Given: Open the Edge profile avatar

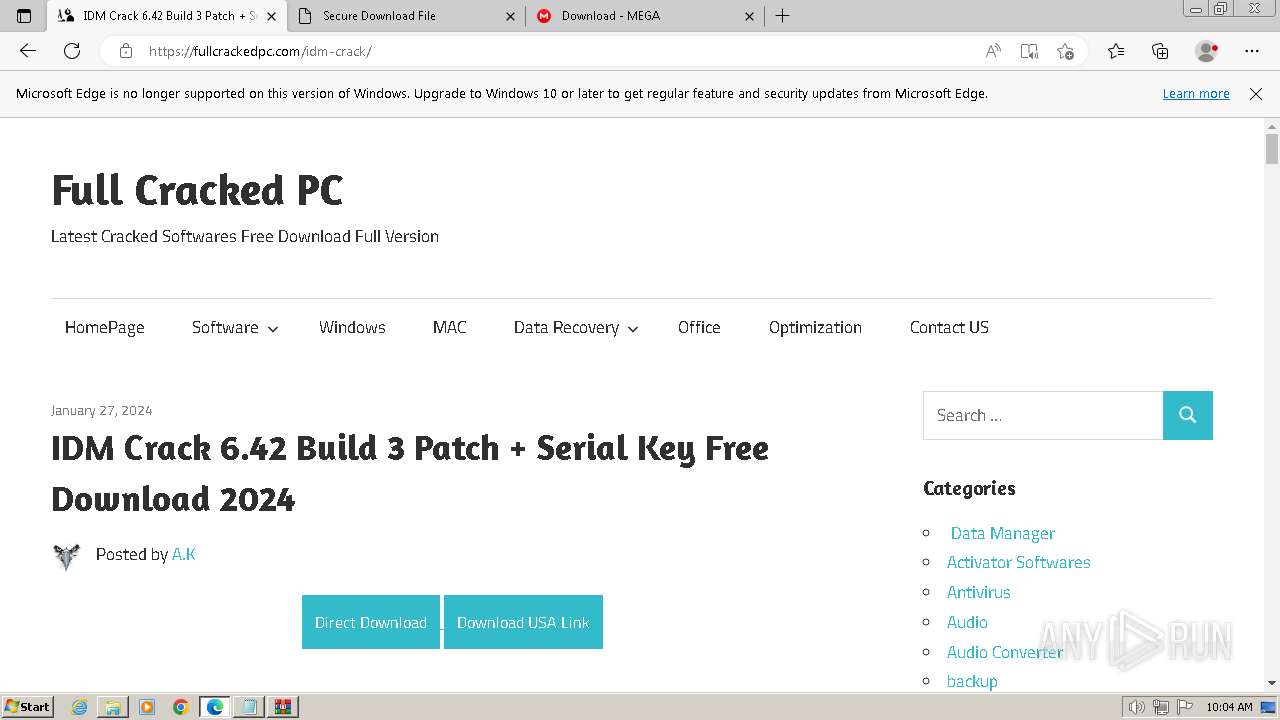Looking at the screenshot, I should point(1207,51).
